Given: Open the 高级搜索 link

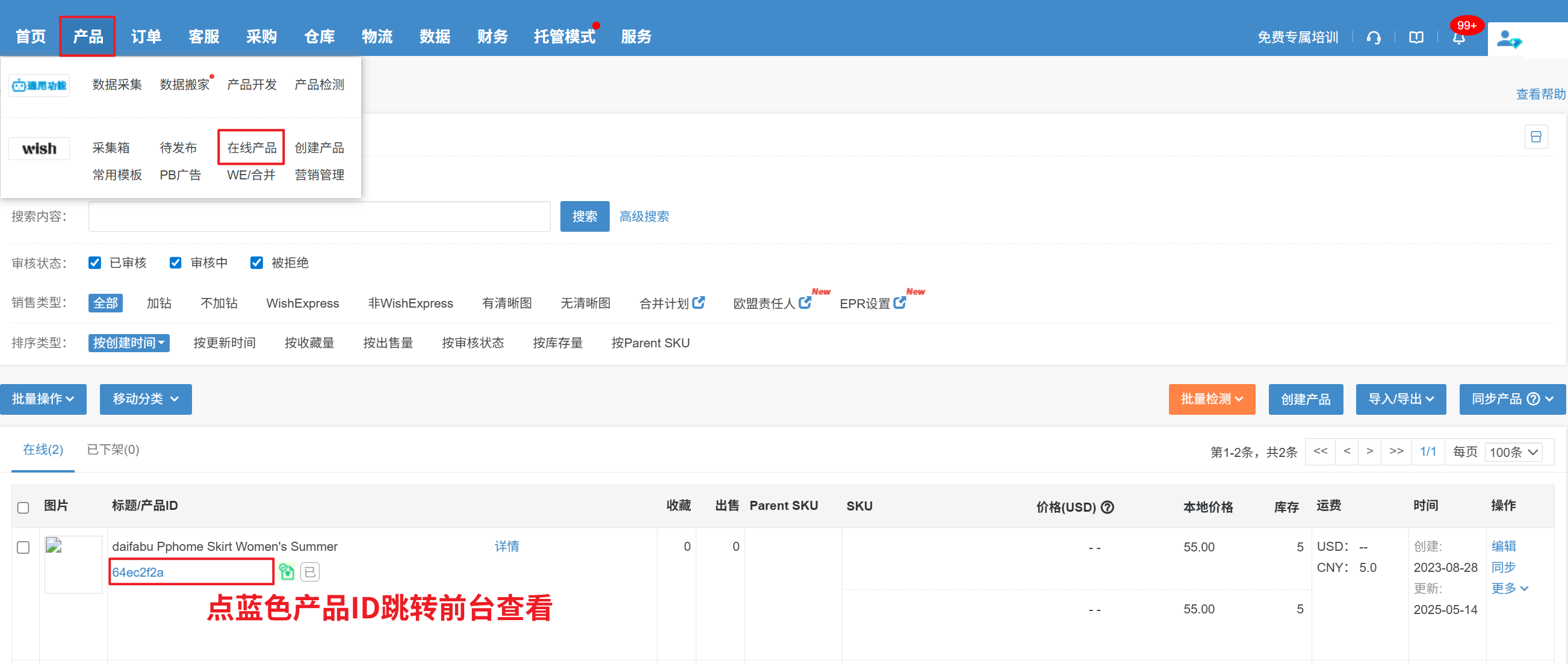Looking at the screenshot, I should [x=644, y=216].
